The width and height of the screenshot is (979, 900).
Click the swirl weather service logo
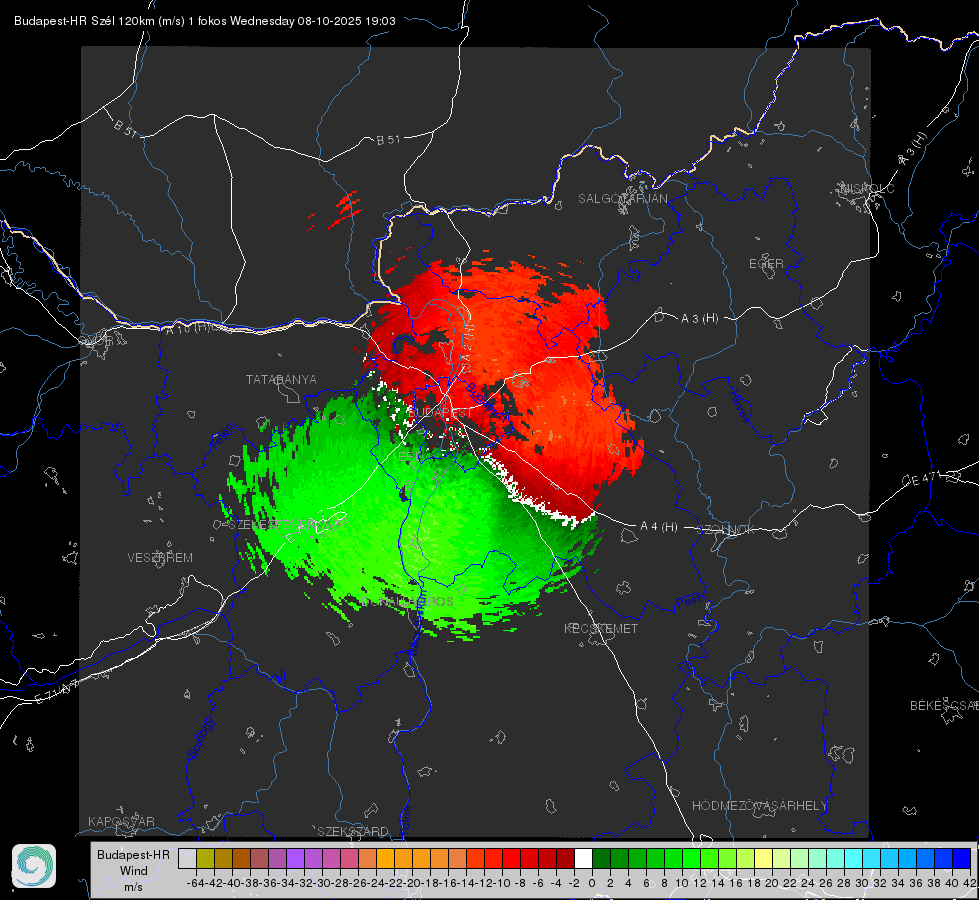click(34, 866)
